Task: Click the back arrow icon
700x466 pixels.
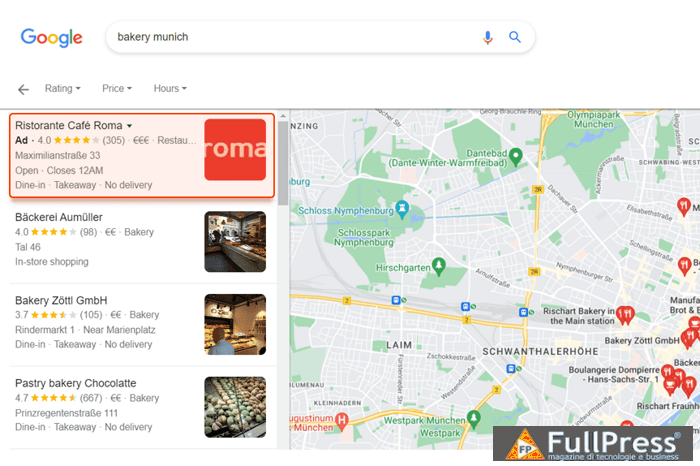Action: pyautogui.click(x=24, y=89)
